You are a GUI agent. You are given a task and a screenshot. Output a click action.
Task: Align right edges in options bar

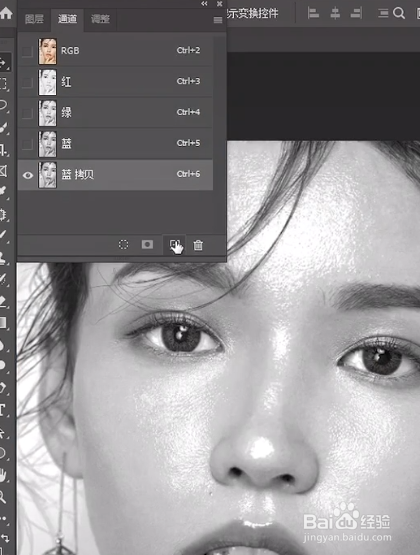[356, 13]
